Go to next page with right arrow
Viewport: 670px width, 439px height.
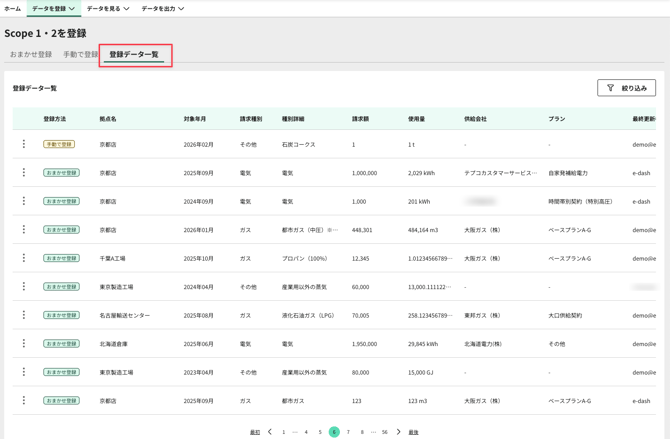click(398, 432)
